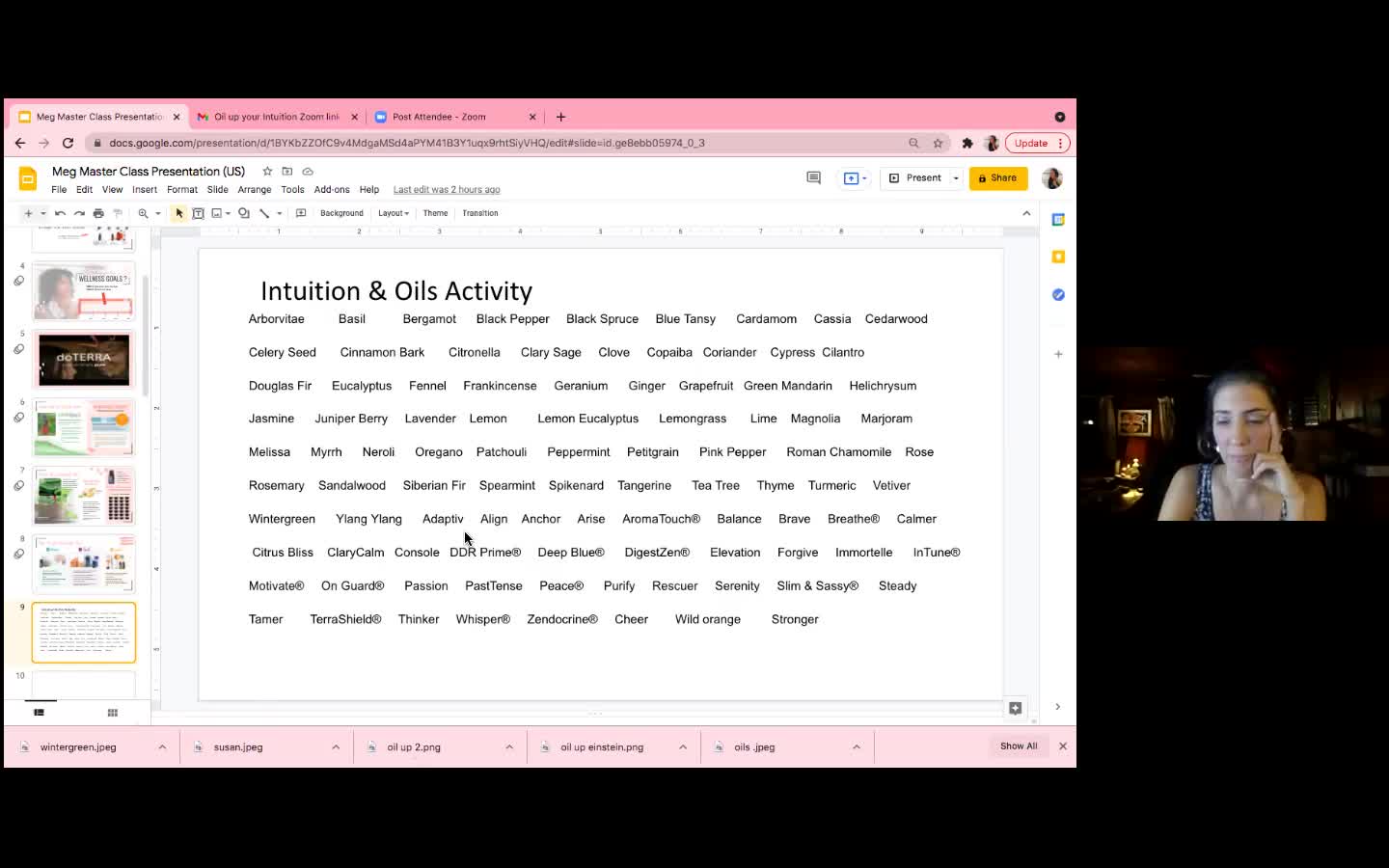Open the Google Calendar side panel icon
The width and height of the screenshot is (1389, 868).
click(x=1058, y=220)
